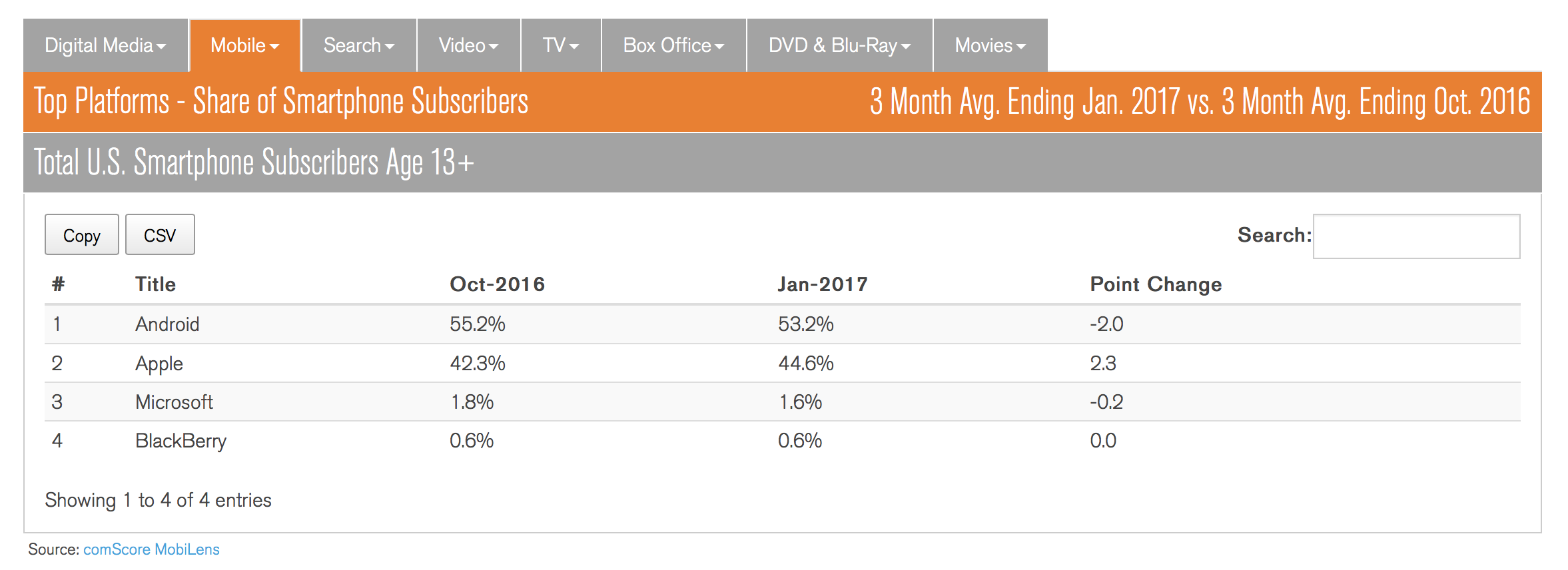This screenshot has width=1568, height=570.
Task: Open the Movies tab menu
Action: (990, 45)
